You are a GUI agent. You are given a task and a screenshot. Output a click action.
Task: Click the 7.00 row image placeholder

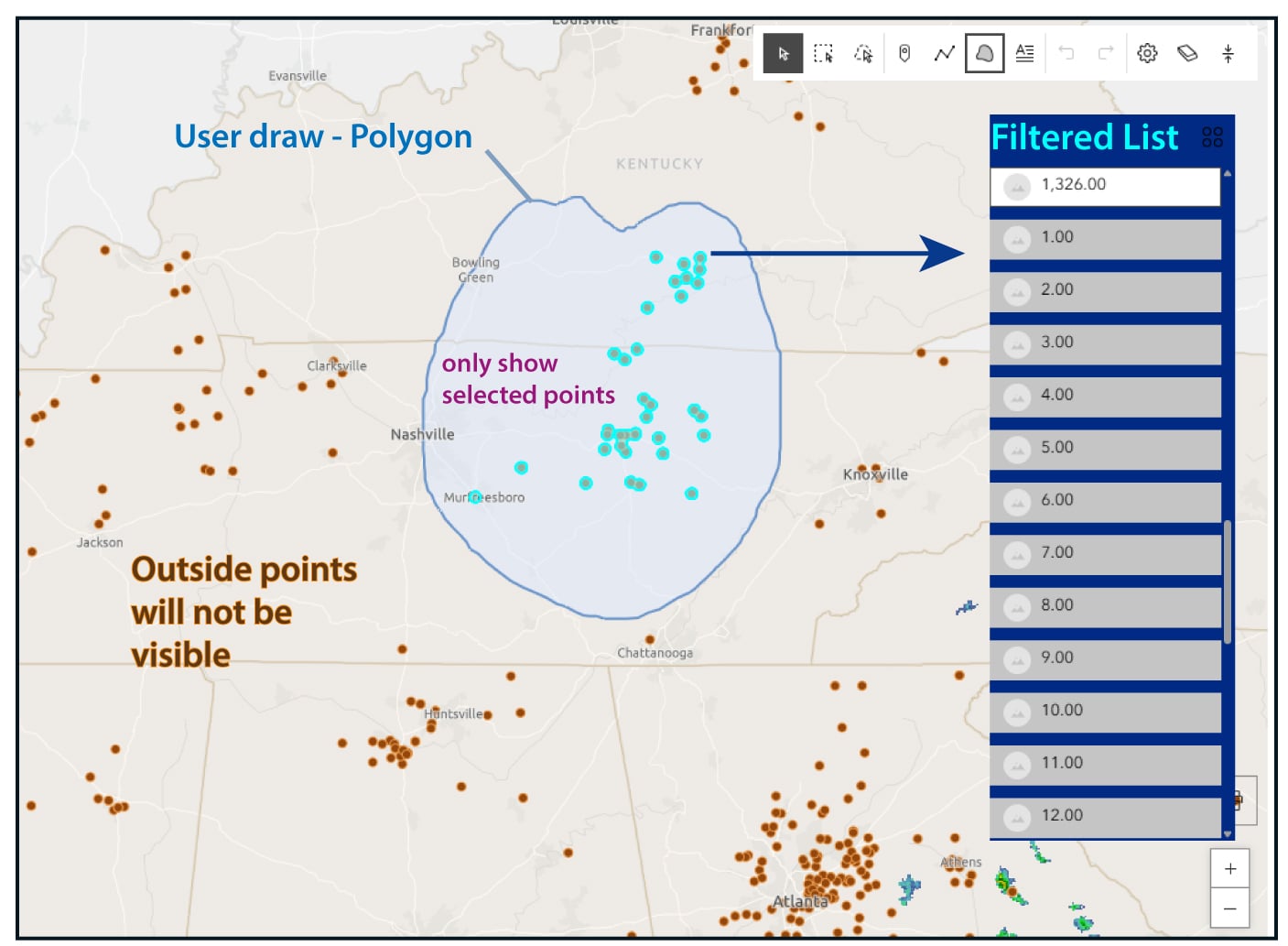pos(1017,555)
